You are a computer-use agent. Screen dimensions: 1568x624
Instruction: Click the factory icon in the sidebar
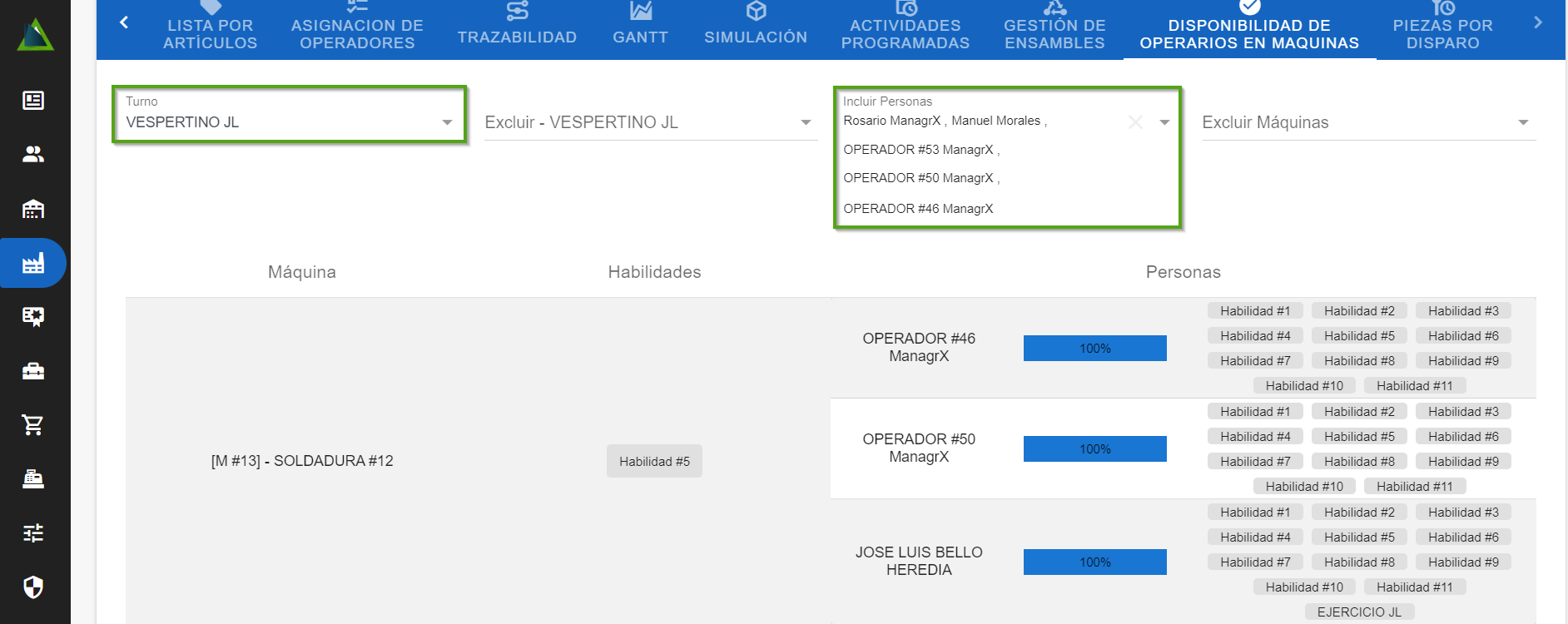point(33,264)
